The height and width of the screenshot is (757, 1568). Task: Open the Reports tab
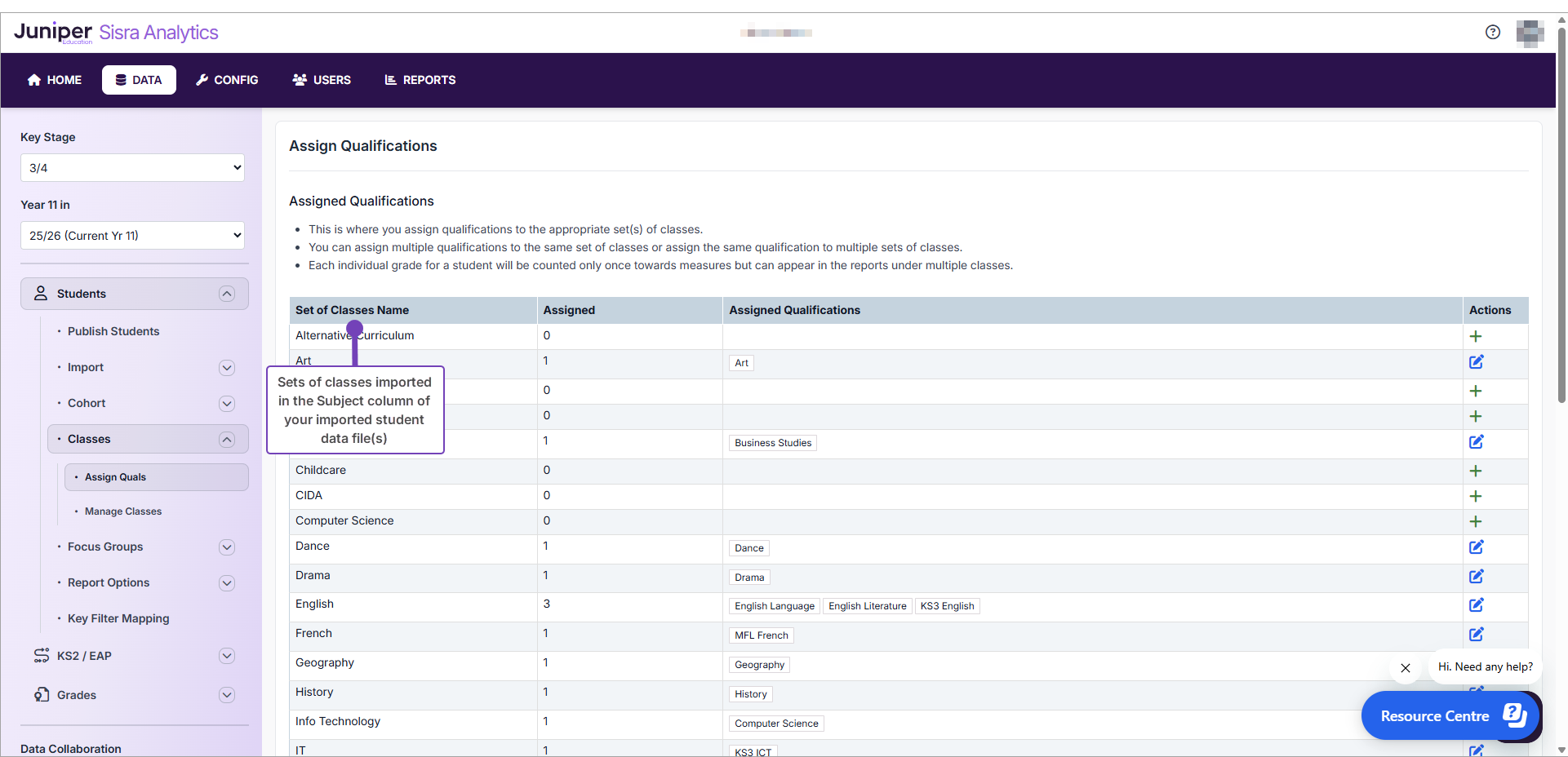[x=420, y=80]
